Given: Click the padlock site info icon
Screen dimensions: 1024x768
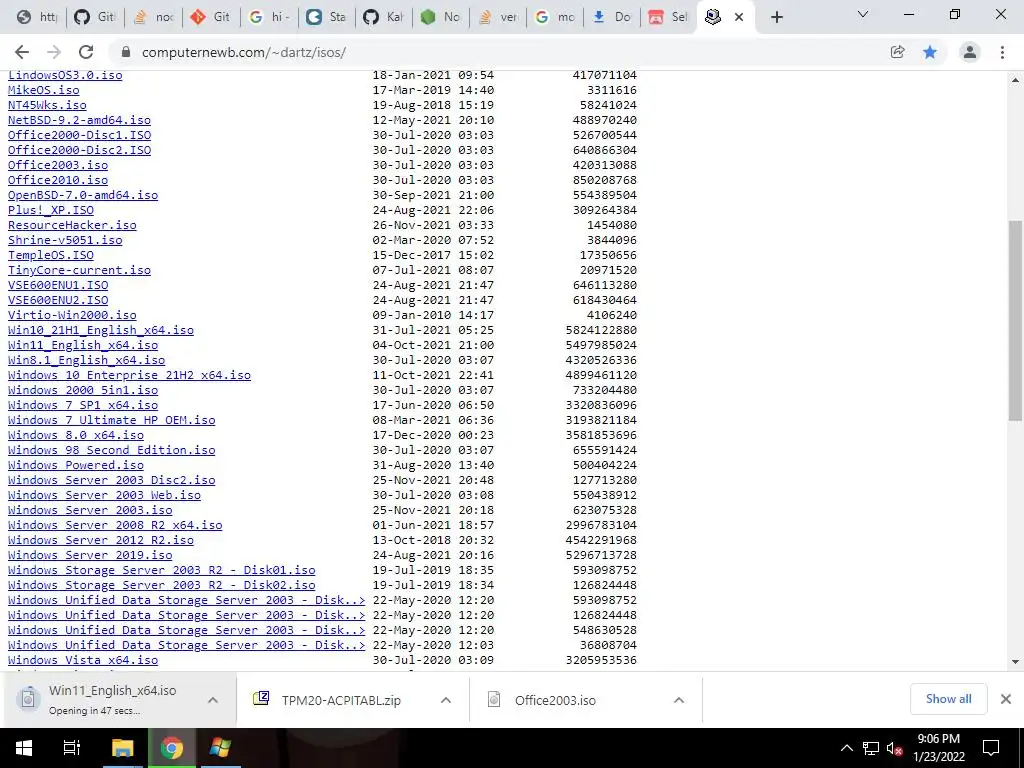Looking at the screenshot, I should [127, 52].
